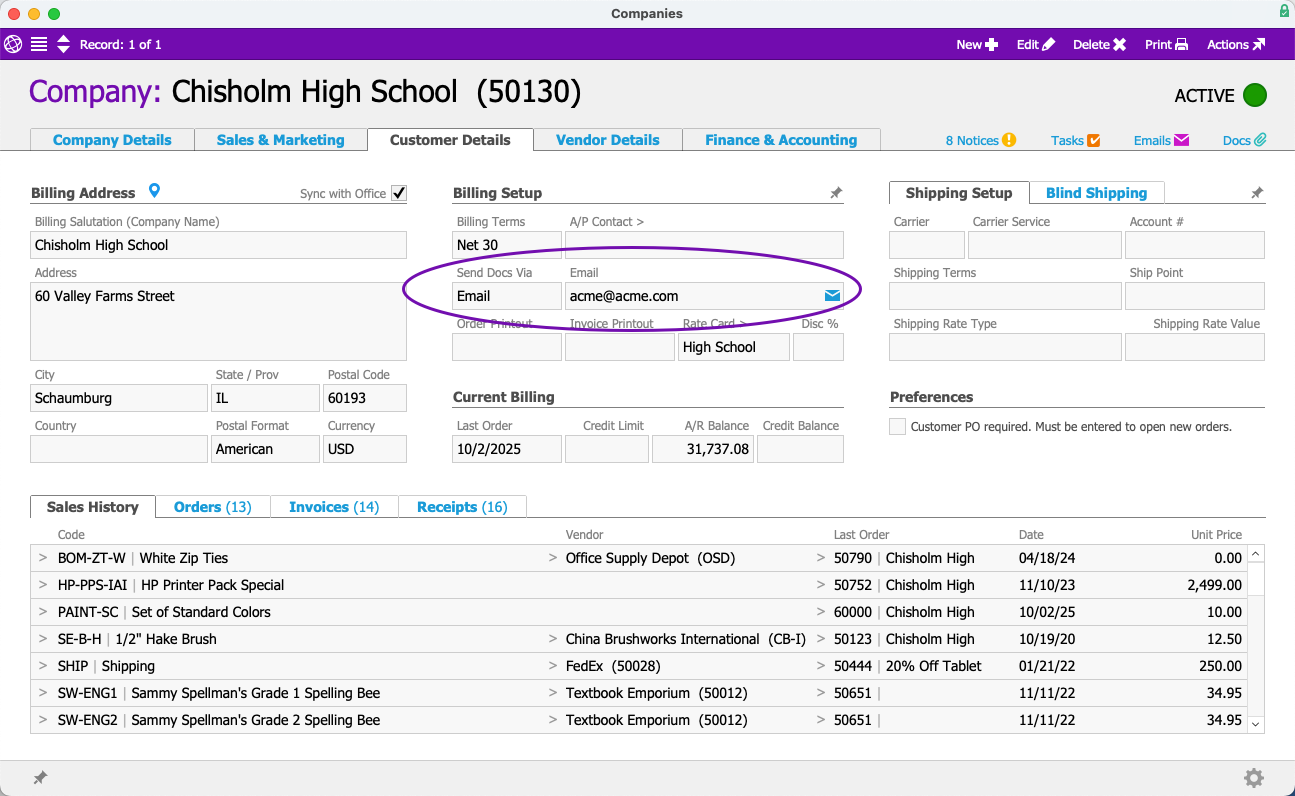Screen dimensions: 1295x796
Task: Open the Finance & Accounting tab
Action: coord(781,140)
